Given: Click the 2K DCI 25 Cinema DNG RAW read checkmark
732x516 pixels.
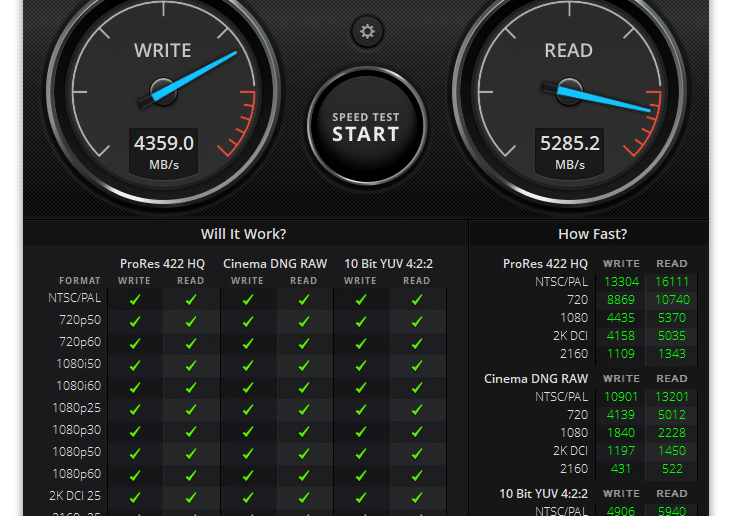Looking at the screenshot, I should tap(304, 497).
